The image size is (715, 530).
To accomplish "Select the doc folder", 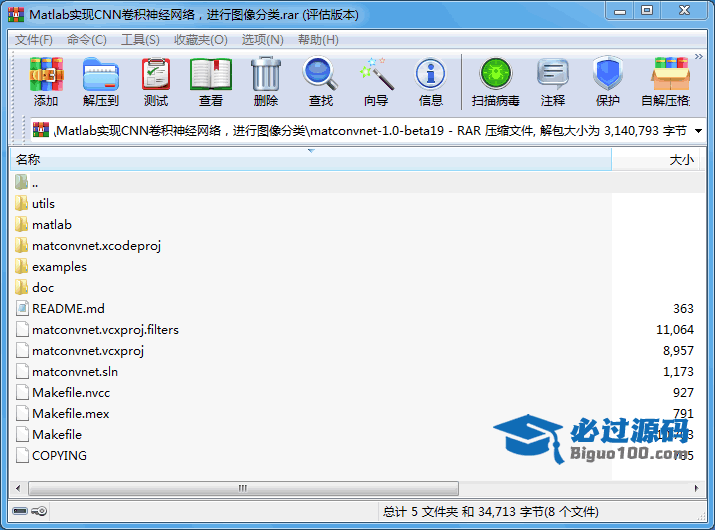I will click(43, 287).
